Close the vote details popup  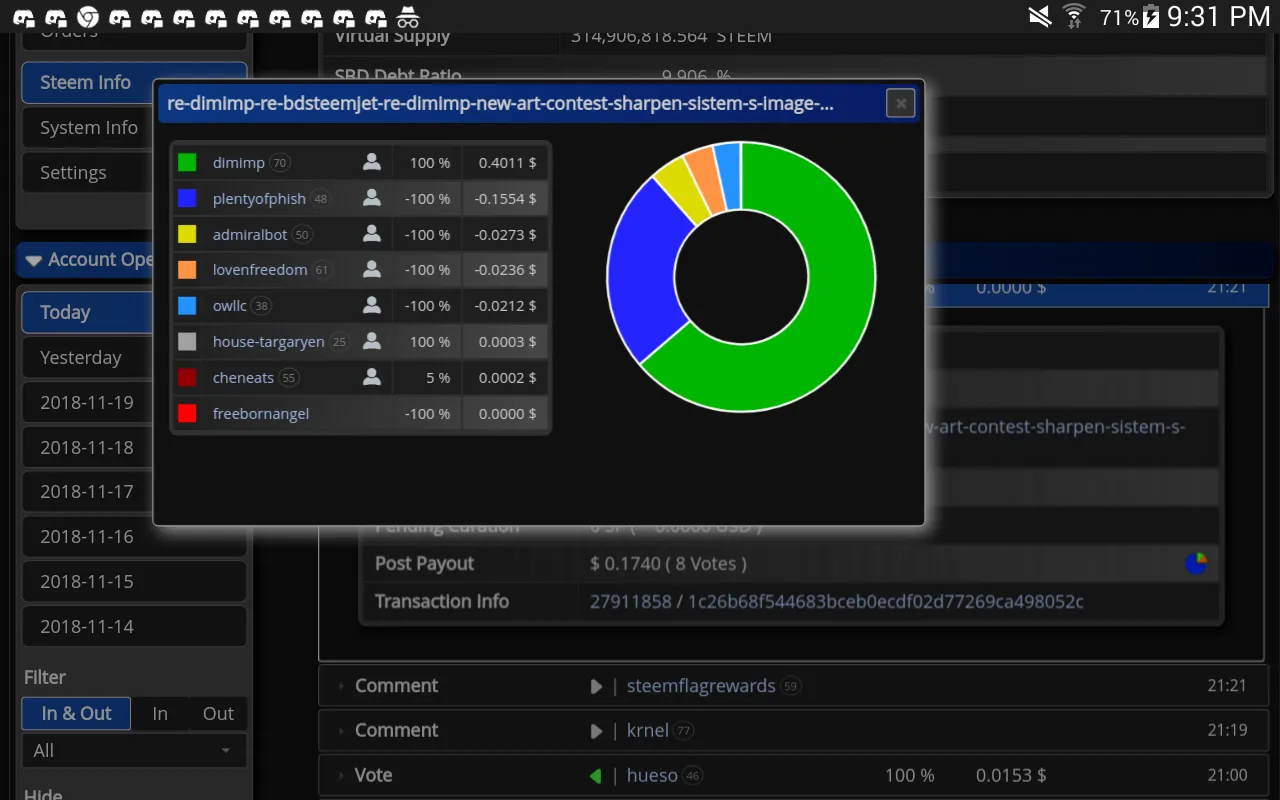(900, 103)
